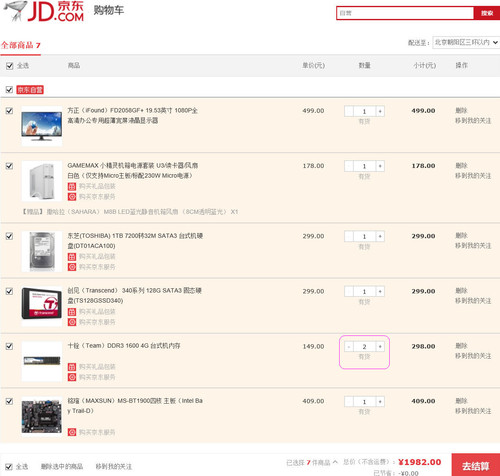This screenshot has width=500, height=476.
Task: Toggle the select-all checkbox in header row
Action: (10, 66)
